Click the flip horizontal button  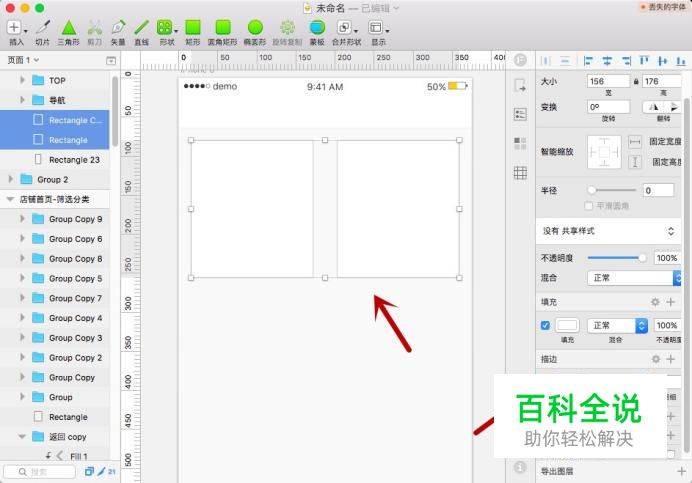point(654,107)
